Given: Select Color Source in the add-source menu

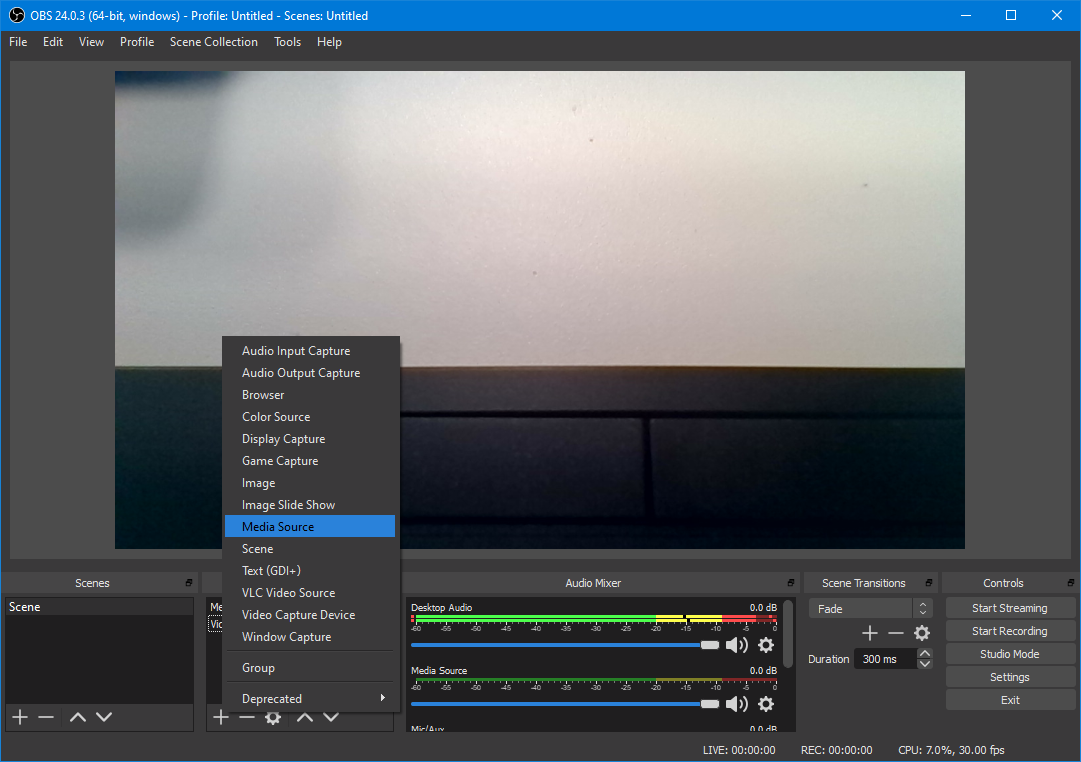Looking at the screenshot, I should (x=310, y=417).
